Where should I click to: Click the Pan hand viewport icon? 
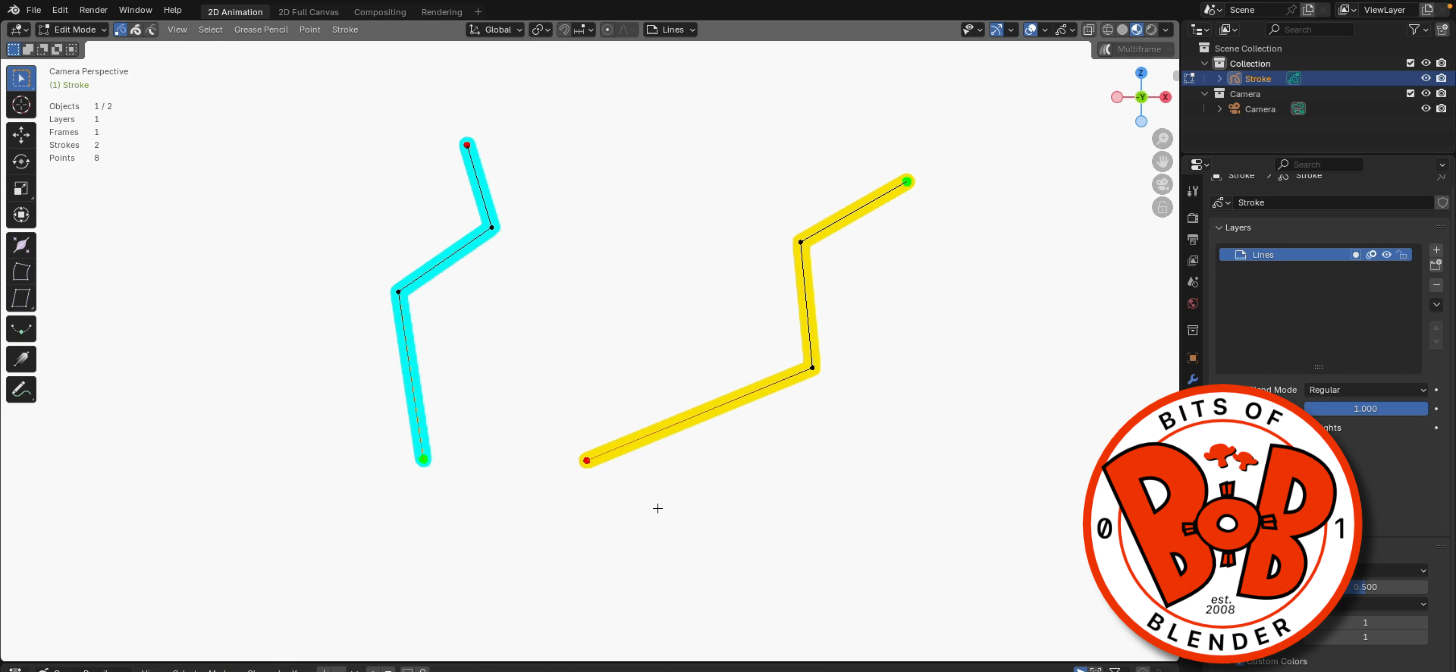[x=1162, y=161]
